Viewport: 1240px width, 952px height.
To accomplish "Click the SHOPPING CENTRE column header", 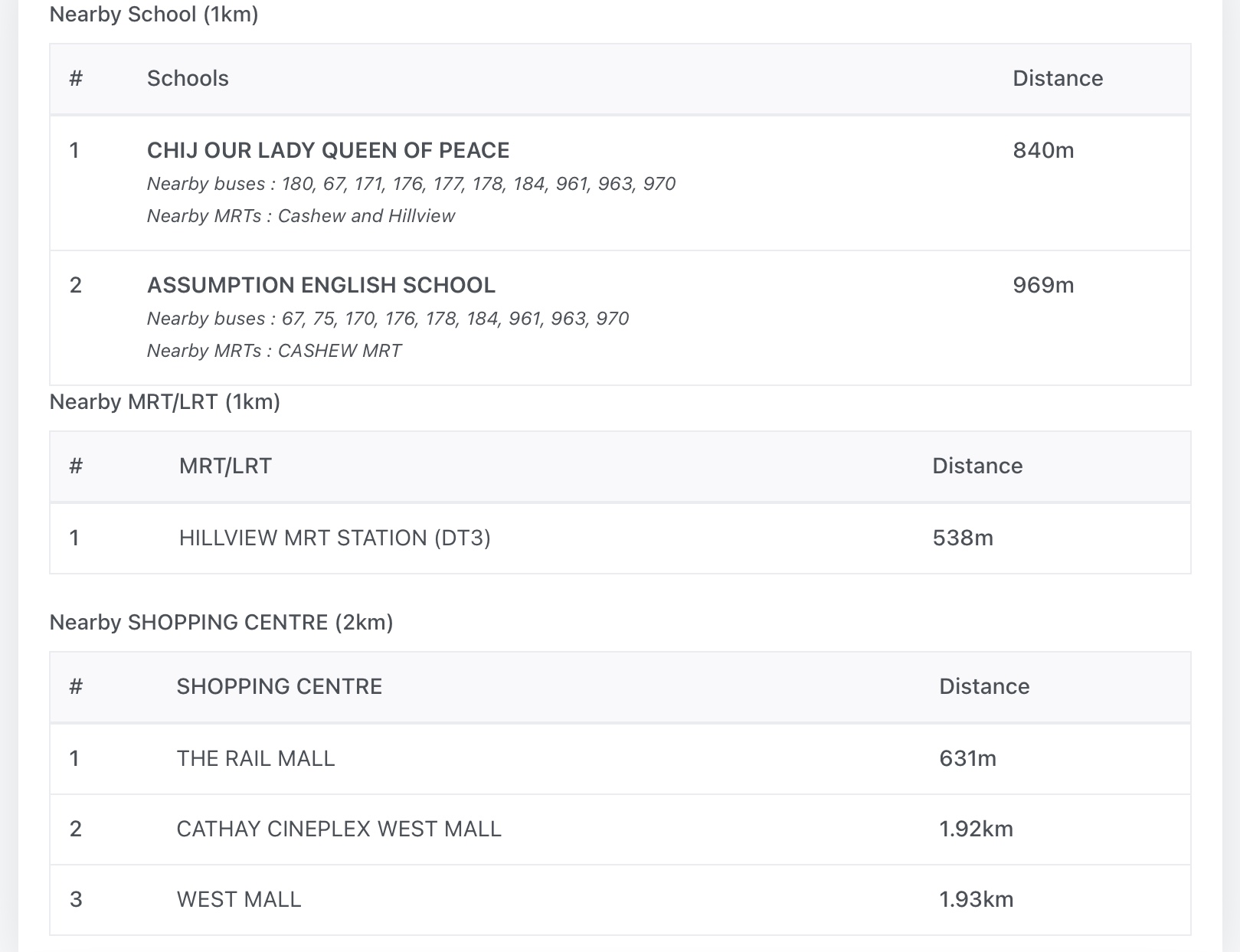I will pyautogui.click(x=279, y=686).
